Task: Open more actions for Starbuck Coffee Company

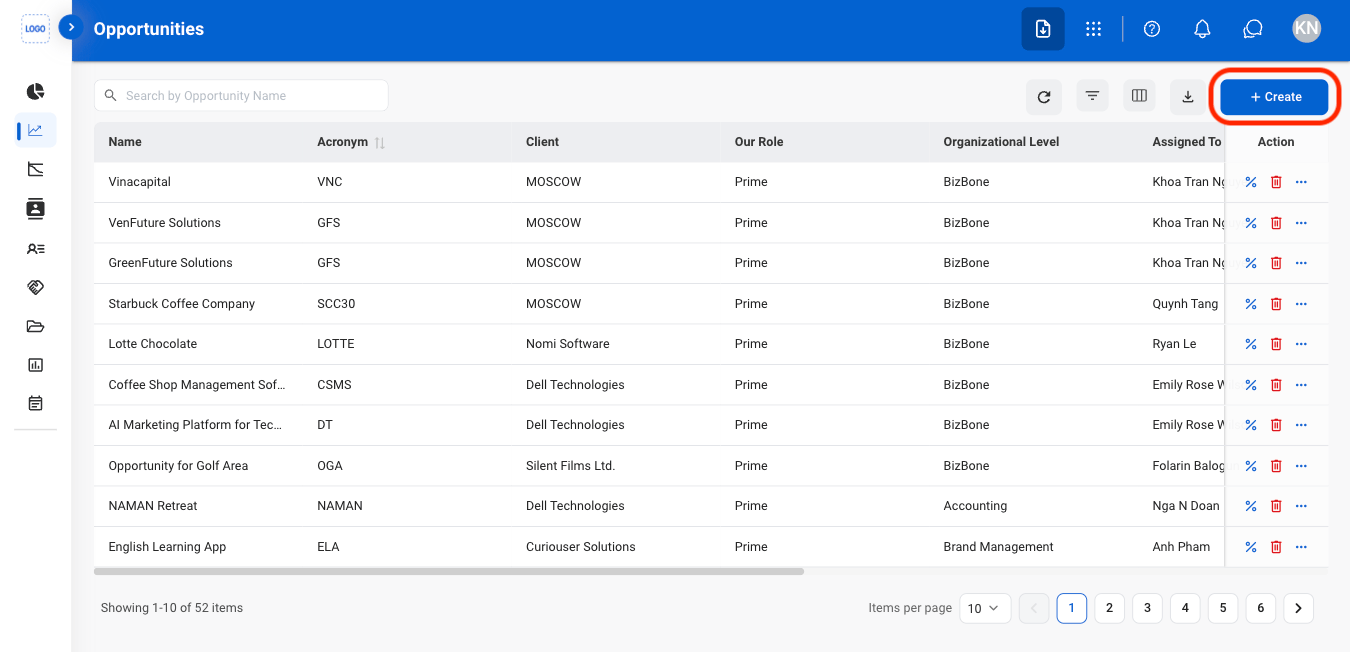Action: pyautogui.click(x=1301, y=304)
